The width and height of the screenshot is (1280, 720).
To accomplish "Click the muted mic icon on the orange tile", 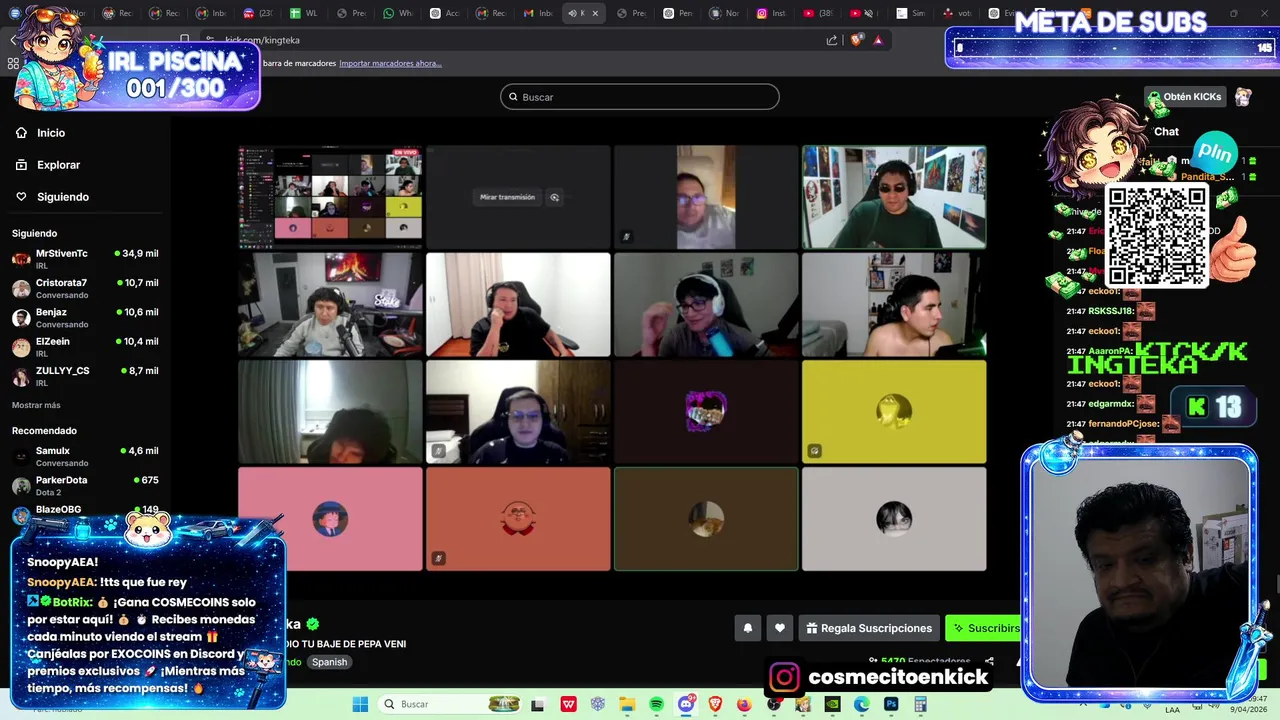I will (439, 558).
